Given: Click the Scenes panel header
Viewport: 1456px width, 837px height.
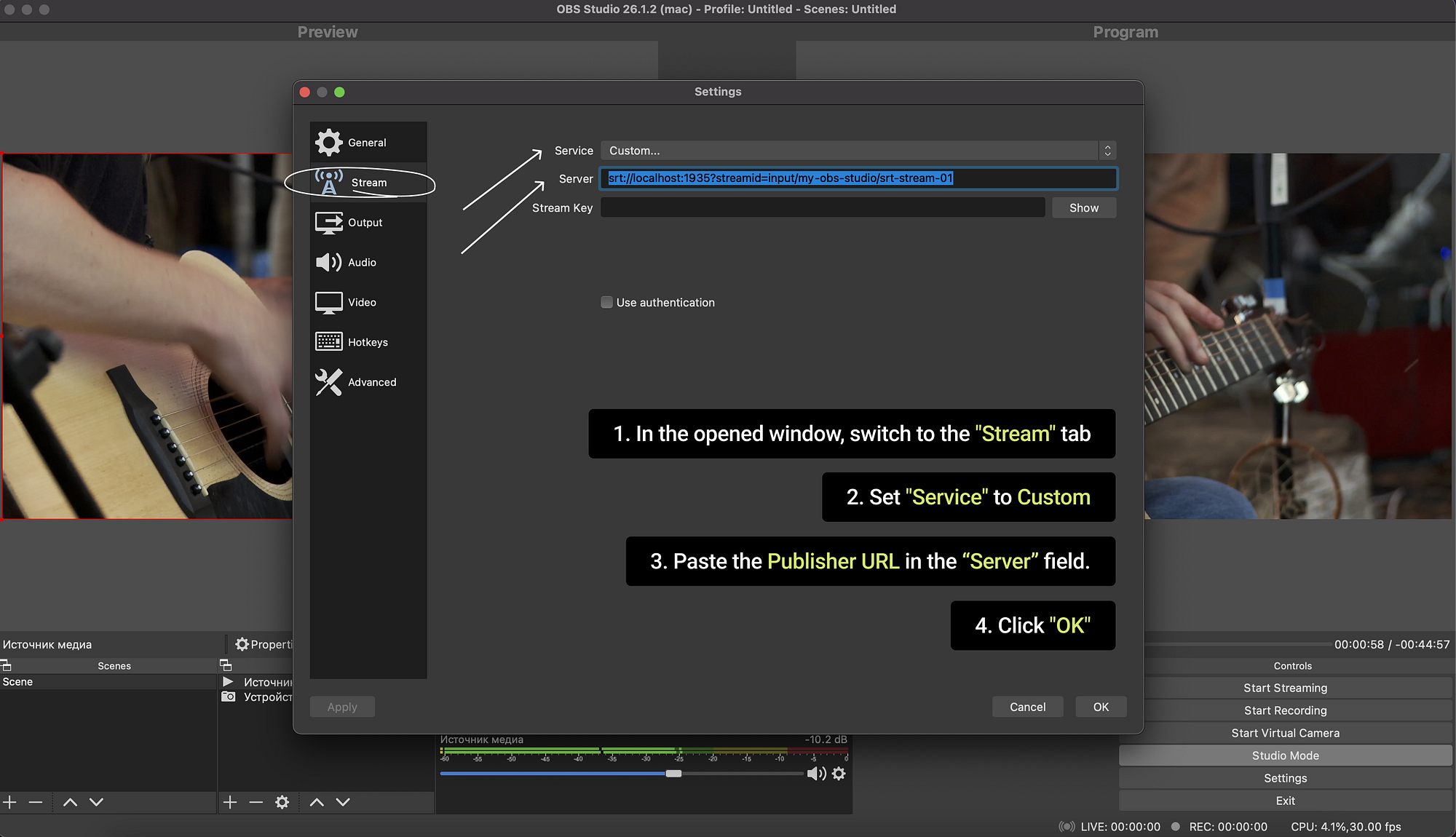Looking at the screenshot, I should pyautogui.click(x=114, y=666).
